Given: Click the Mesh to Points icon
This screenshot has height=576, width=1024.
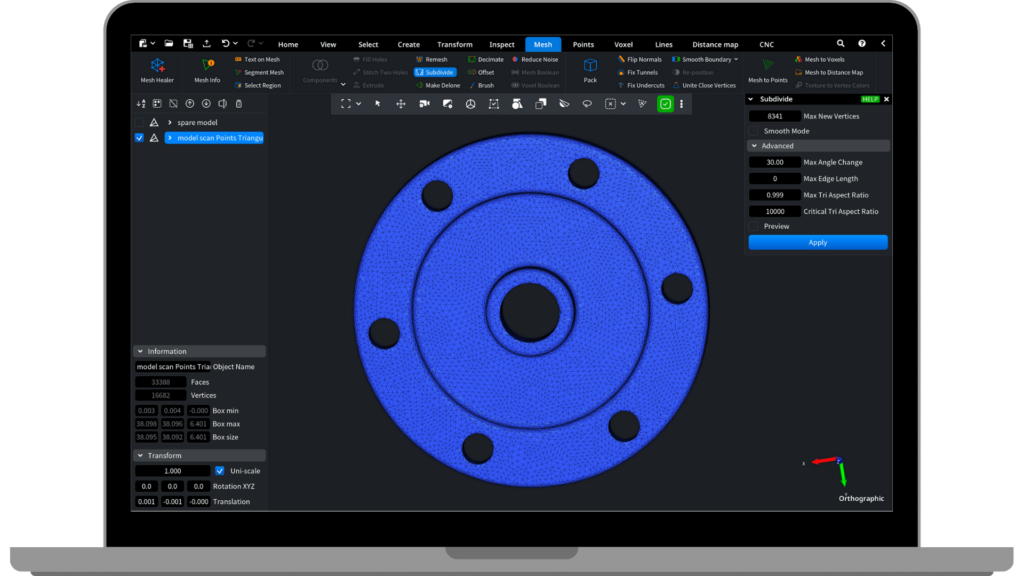Looking at the screenshot, I should [767, 70].
